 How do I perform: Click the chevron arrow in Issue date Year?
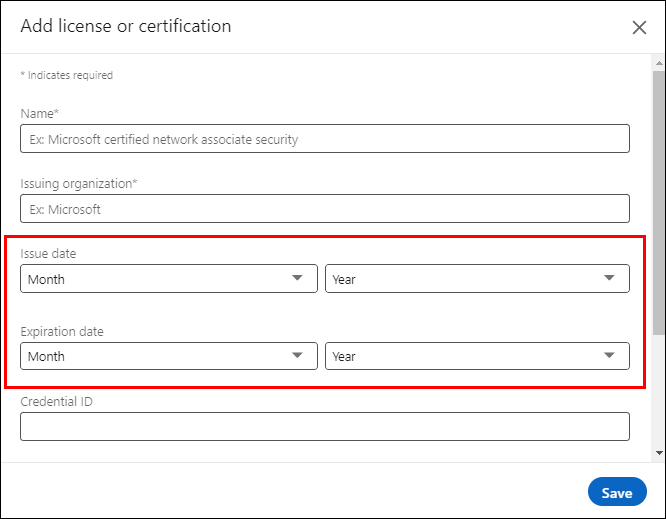(x=609, y=278)
